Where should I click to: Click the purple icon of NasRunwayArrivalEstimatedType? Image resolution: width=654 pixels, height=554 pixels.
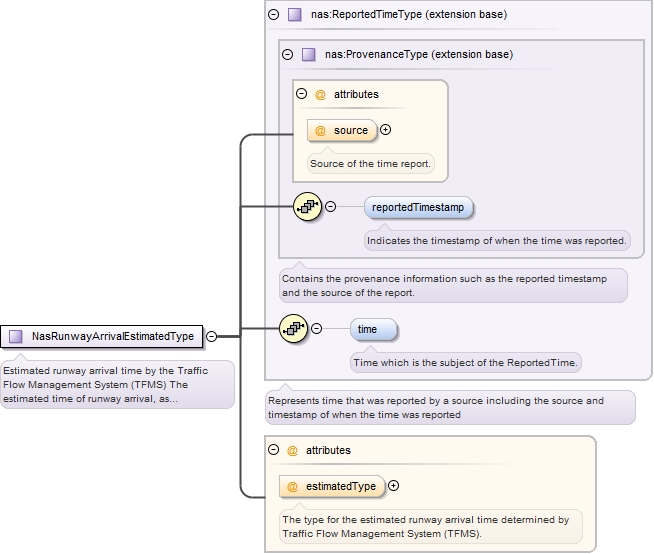[16, 336]
